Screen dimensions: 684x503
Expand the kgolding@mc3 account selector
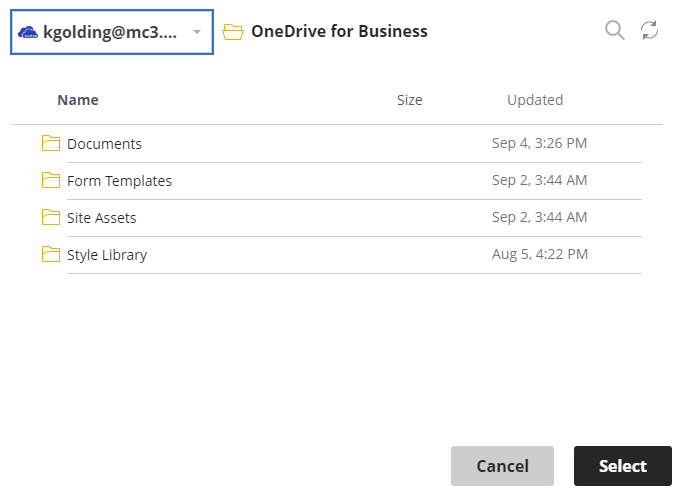click(x=112, y=32)
